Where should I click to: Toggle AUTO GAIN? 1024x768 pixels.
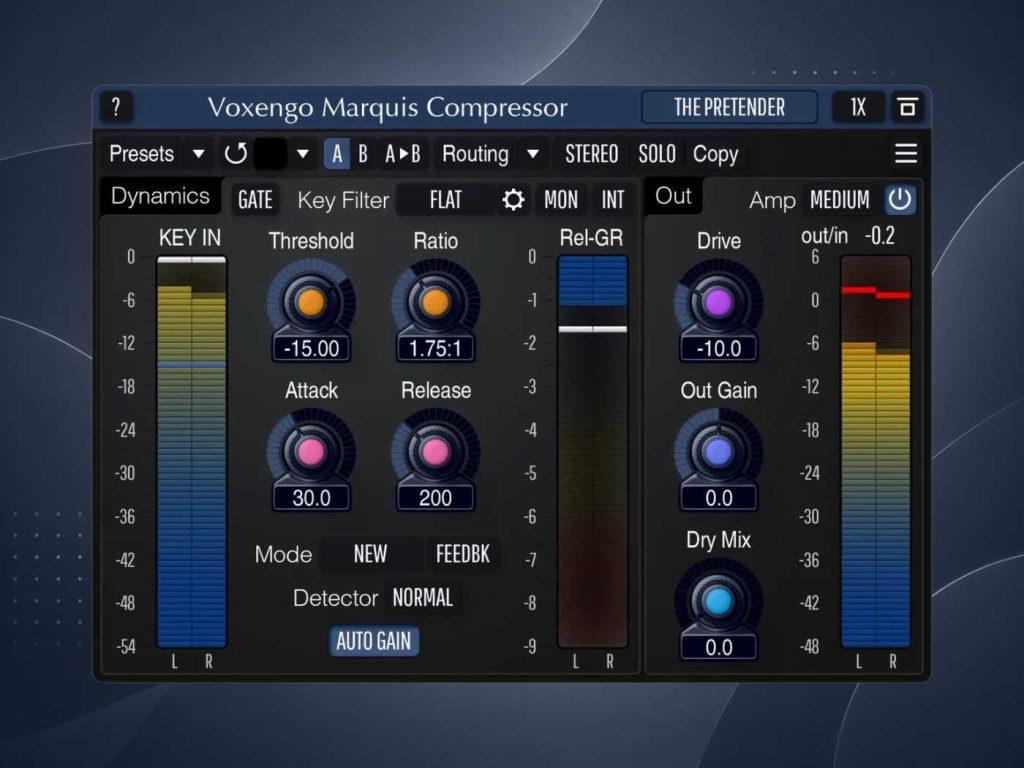(x=374, y=641)
